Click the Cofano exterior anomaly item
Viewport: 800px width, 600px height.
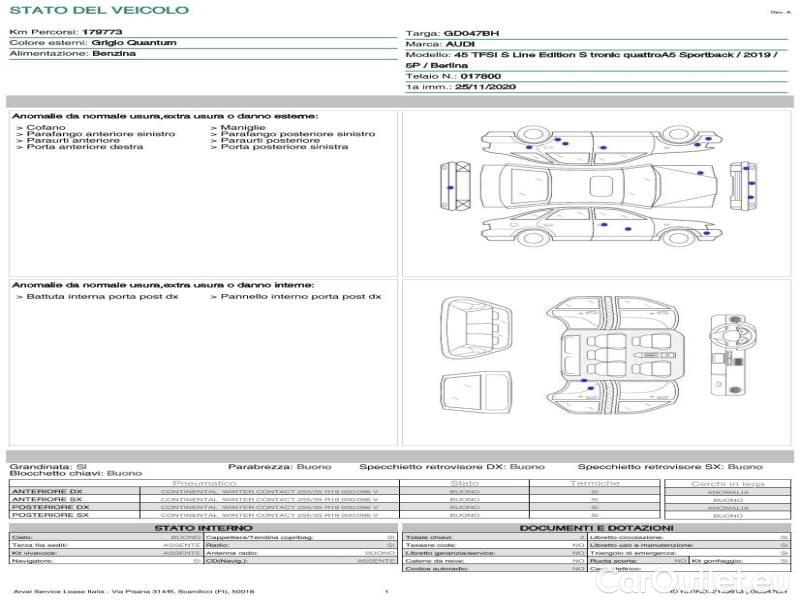tap(45, 127)
